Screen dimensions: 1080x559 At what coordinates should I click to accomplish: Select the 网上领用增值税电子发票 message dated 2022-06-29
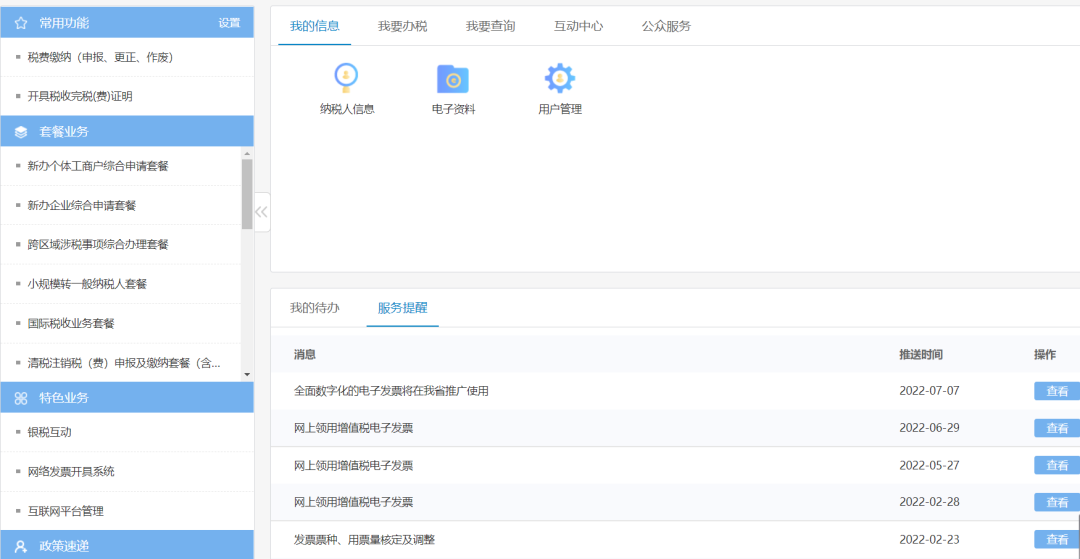pos(353,428)
